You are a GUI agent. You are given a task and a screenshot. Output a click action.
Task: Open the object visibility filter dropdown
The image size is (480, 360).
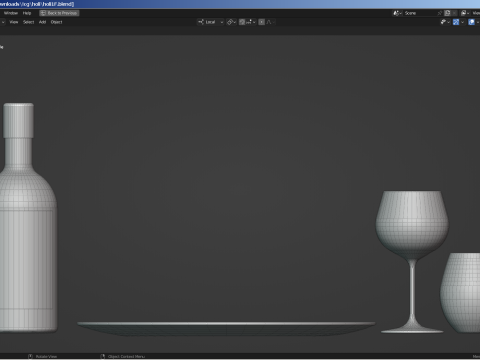(x=445, y=22)
